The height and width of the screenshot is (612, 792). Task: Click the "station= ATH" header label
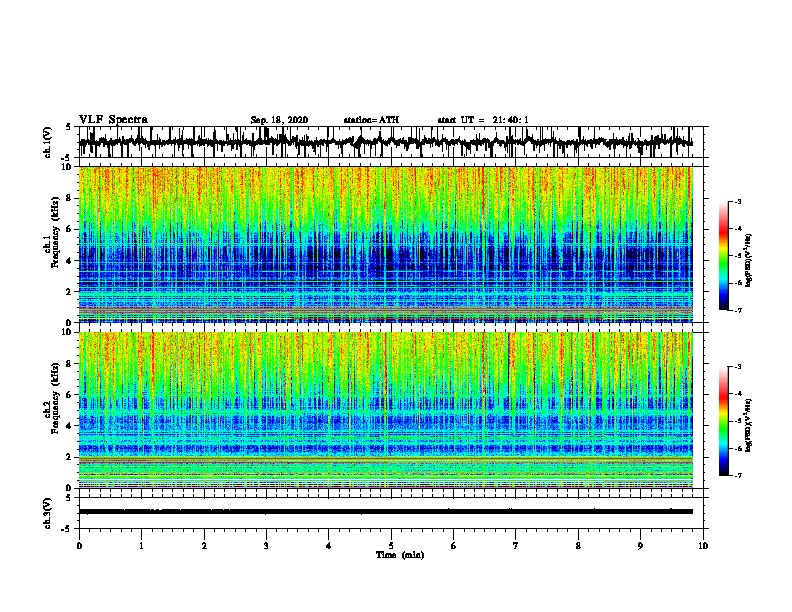tap(371, 120)
